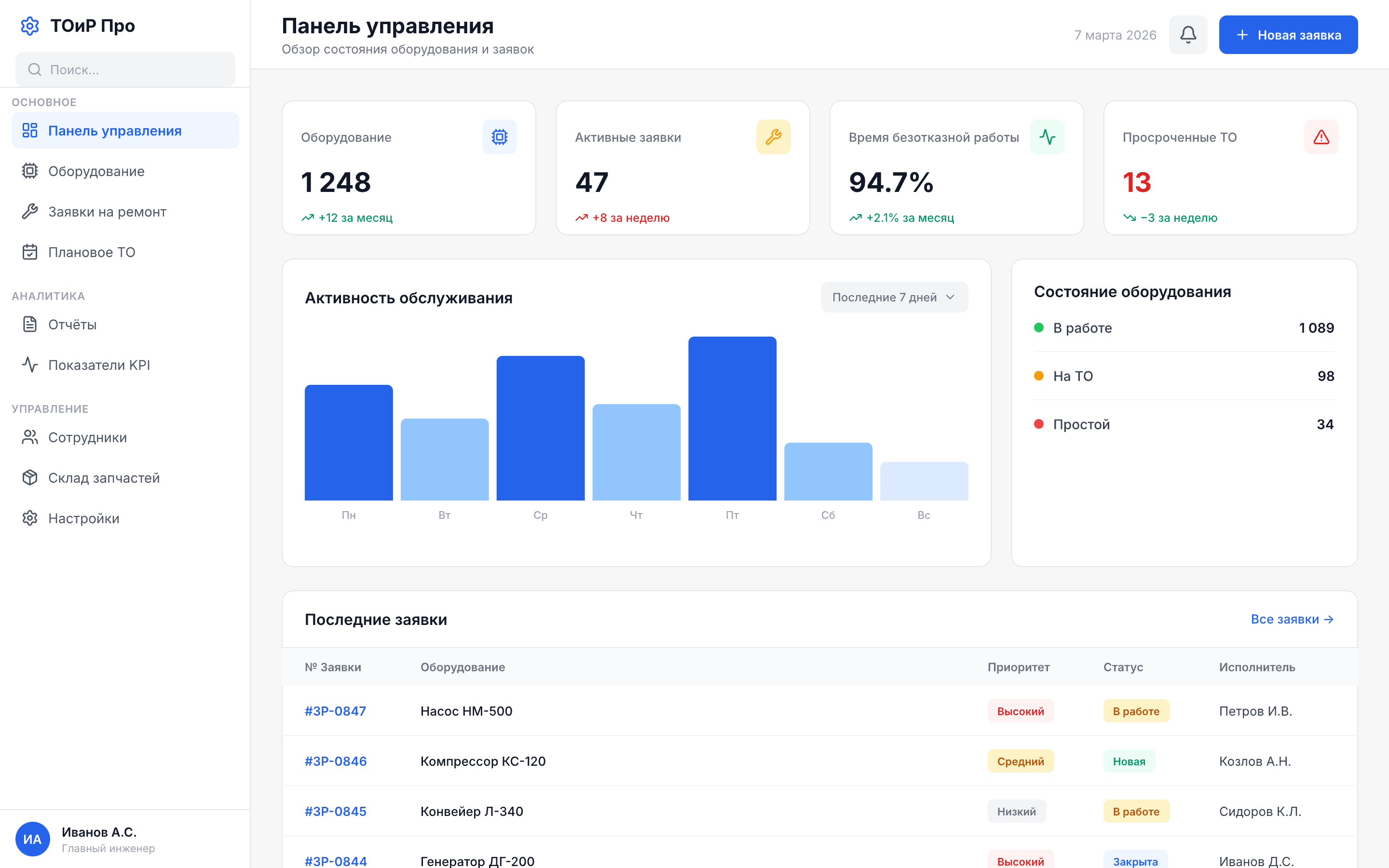Open request #ЗР-0847
The height and width of the screenshot is (868, 1389).
click(335, 711)
